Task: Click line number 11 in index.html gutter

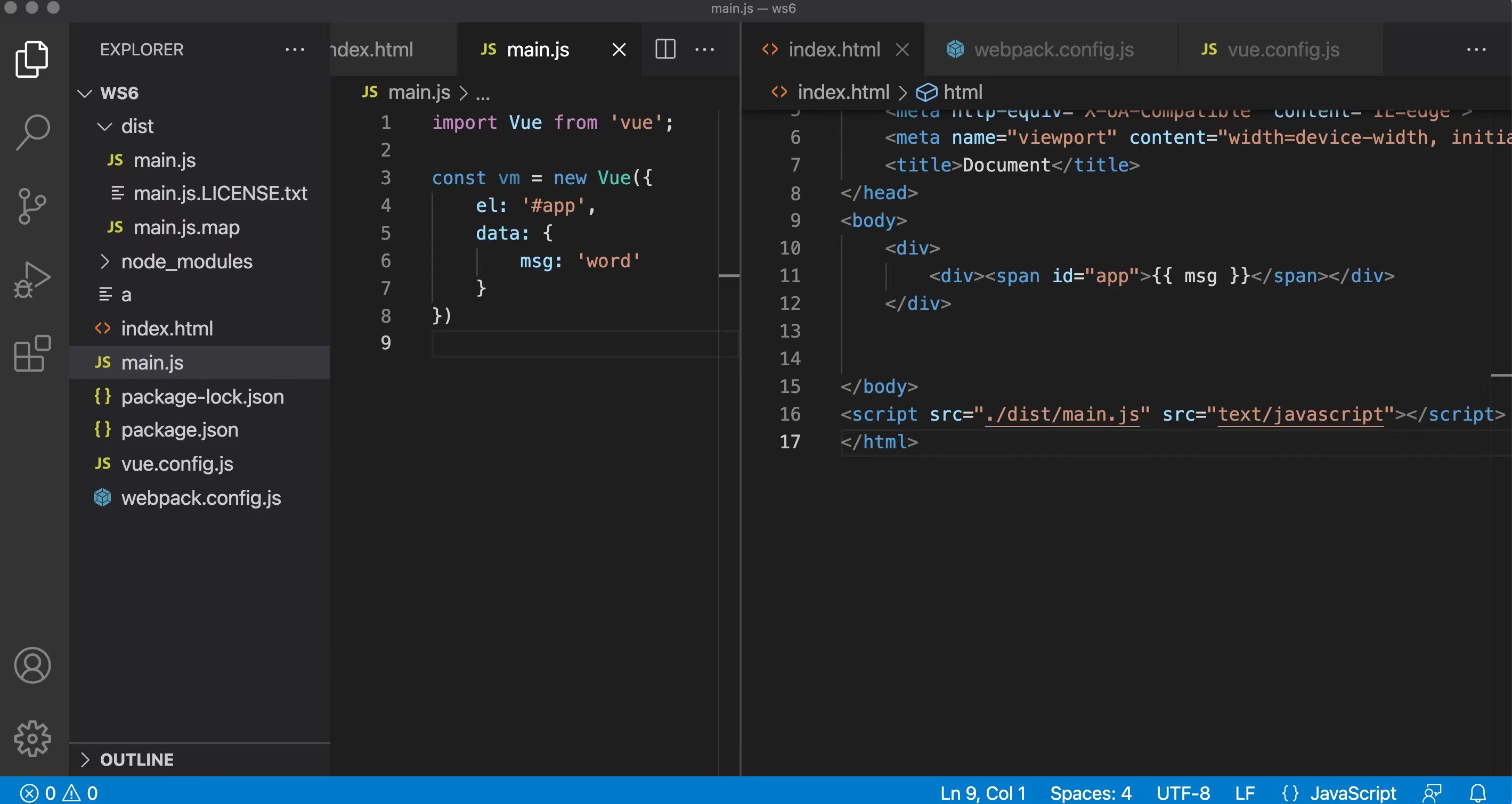Action: (x=790, y=276)
